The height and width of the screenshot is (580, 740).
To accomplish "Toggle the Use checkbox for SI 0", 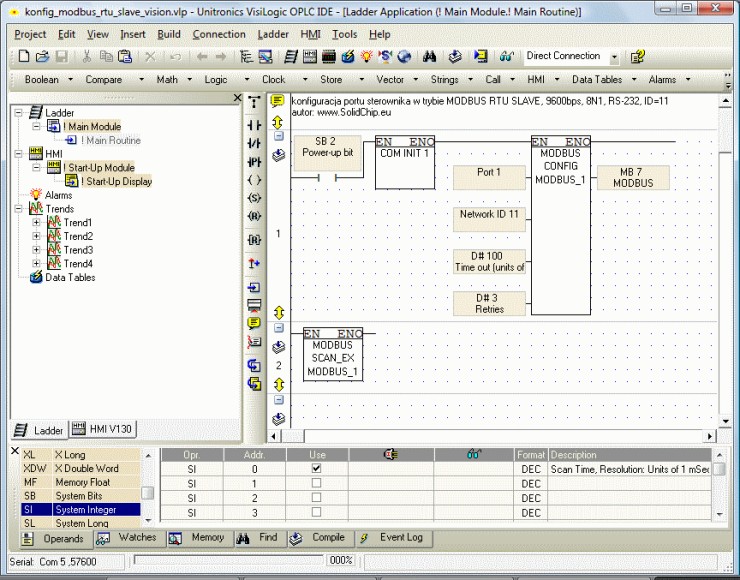I will (x=316, y=468).
